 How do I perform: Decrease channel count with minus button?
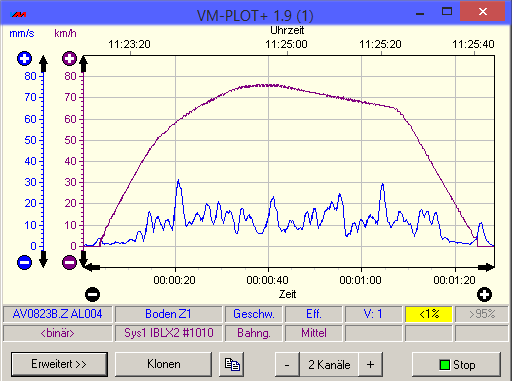287,364
